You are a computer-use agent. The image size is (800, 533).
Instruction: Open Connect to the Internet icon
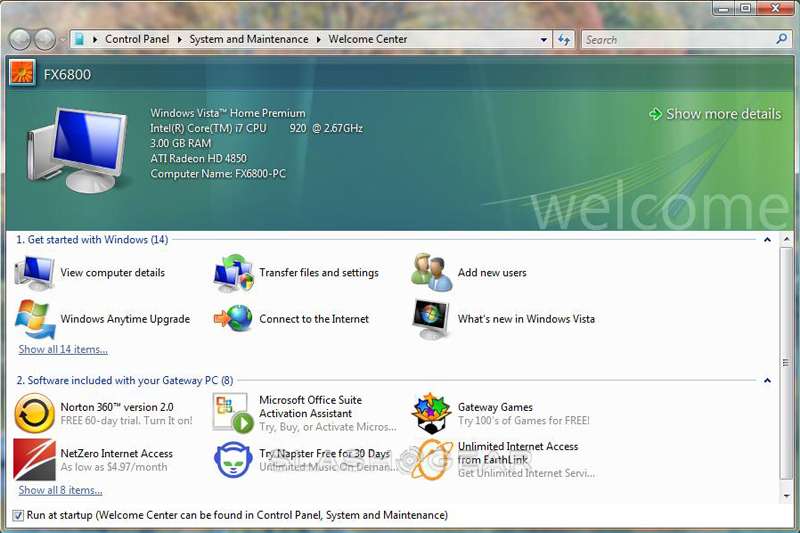click(233, 319)
